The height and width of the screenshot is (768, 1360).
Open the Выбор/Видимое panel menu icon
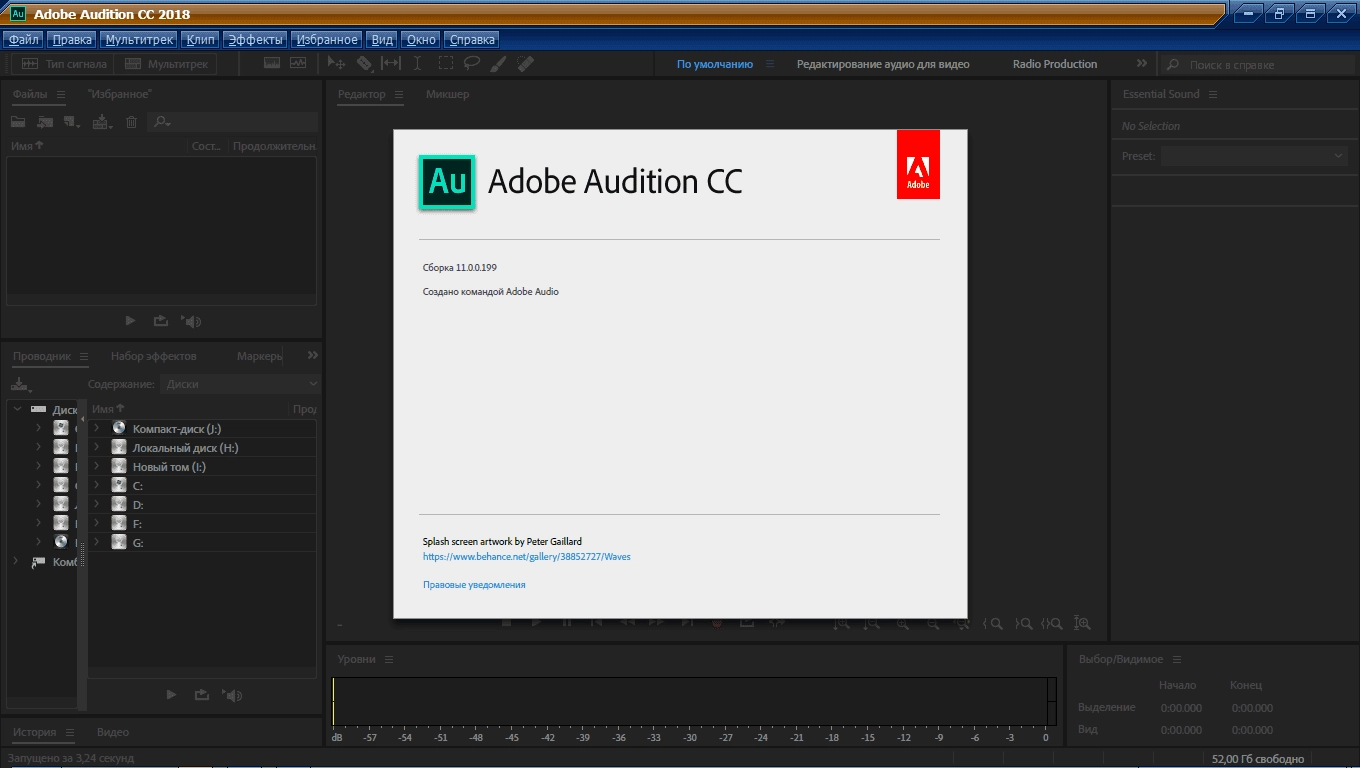coord(1177,659)
